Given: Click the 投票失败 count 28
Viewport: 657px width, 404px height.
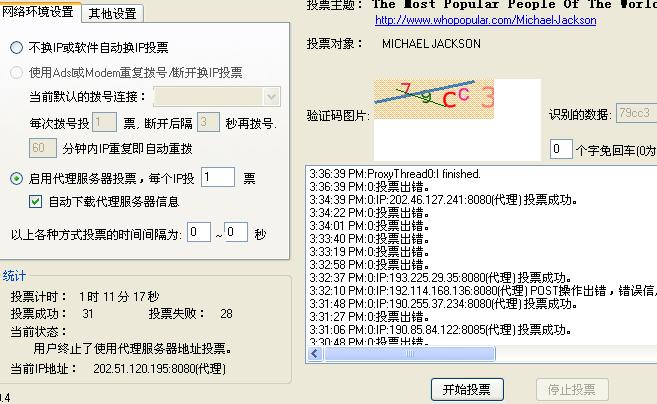Looking at the screenshot, I should (226, 313).
